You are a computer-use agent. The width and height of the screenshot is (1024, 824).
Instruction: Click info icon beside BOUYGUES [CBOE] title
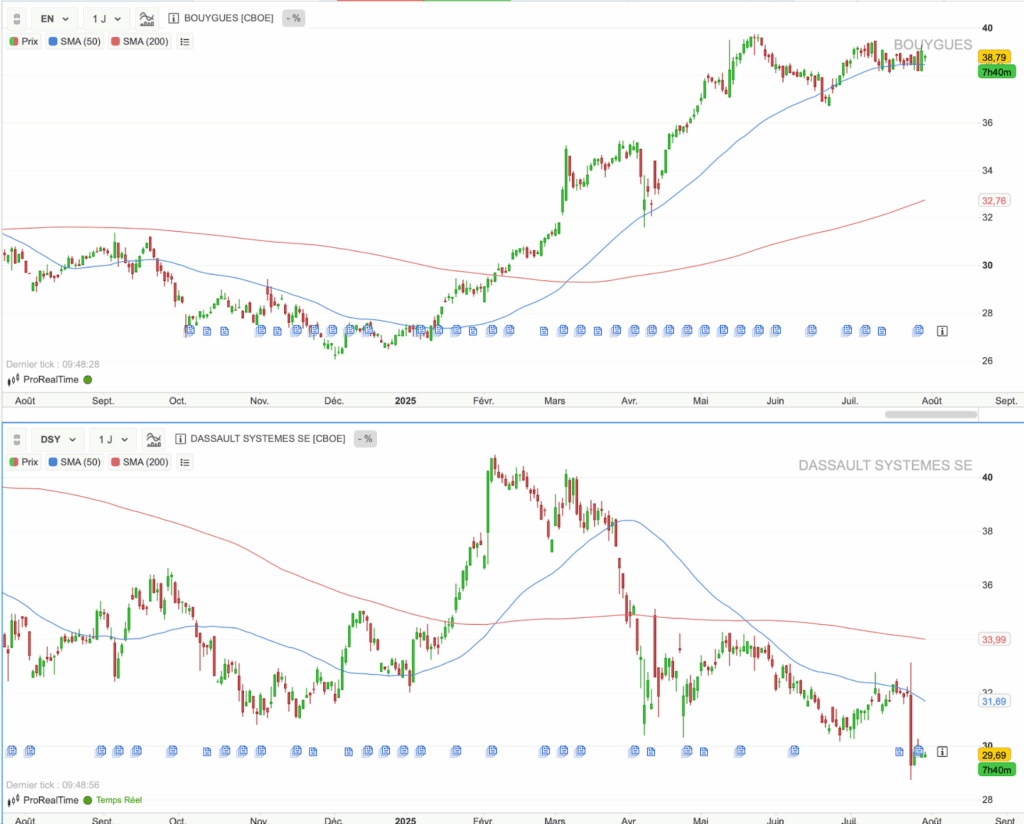(175, 18)
